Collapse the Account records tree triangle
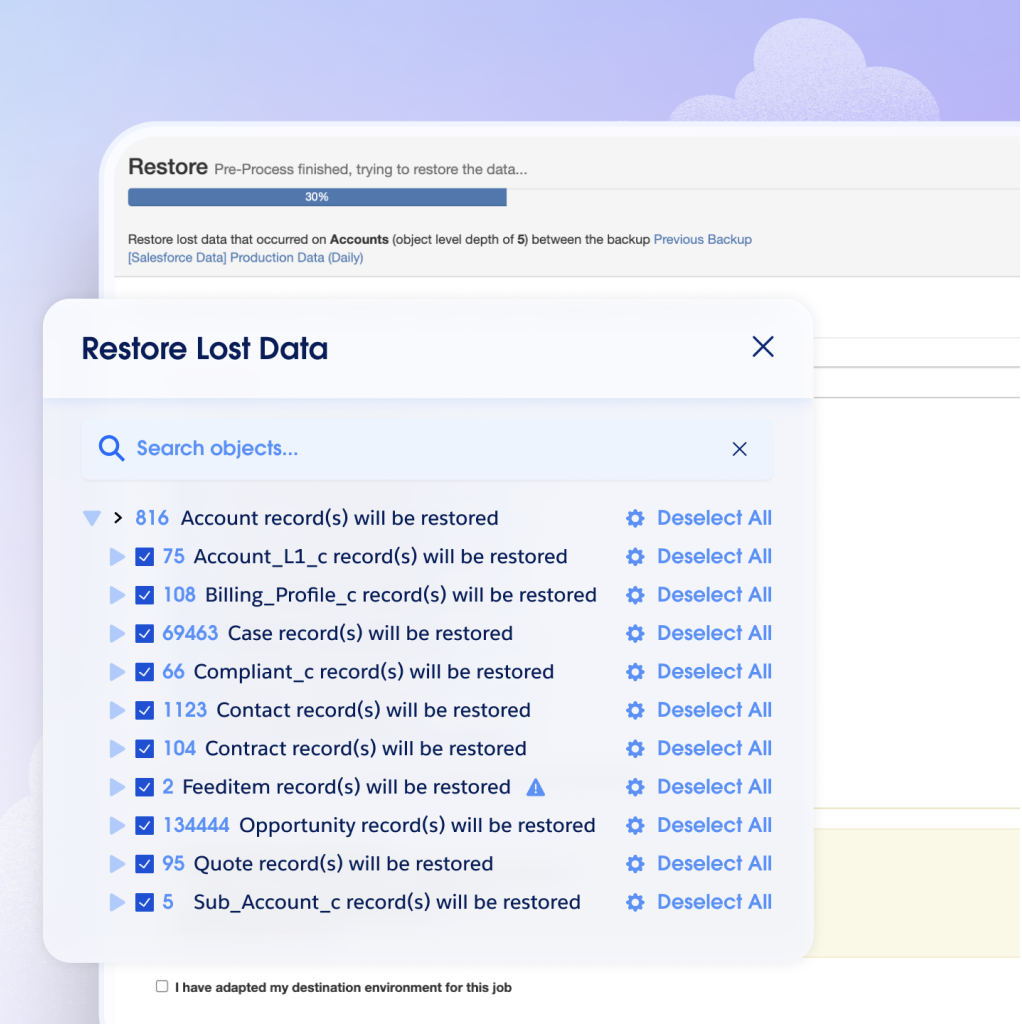This screenshot has width=1022, height=1026. pyautogui.click(x=92, y=518)
